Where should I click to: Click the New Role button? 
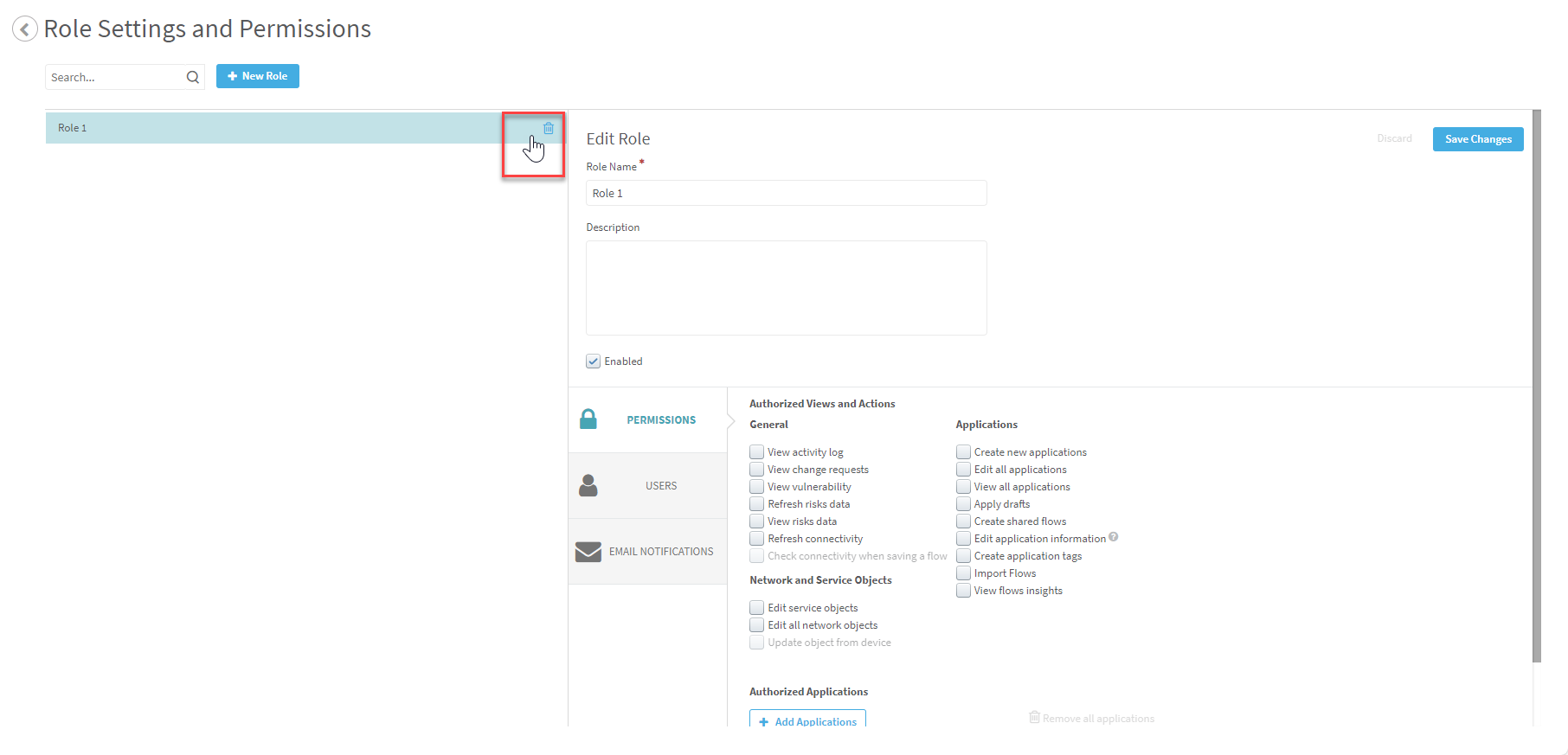click(x=258, y=76)
